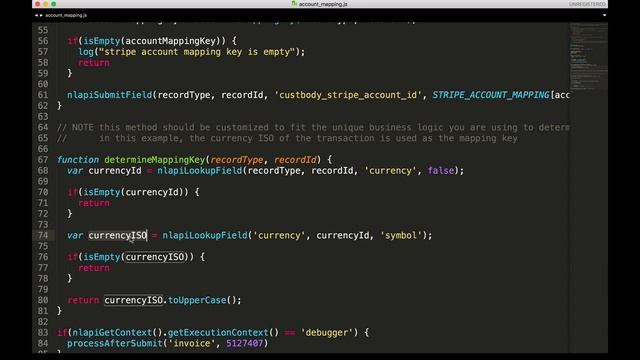Image resolution: width=640 pixels, height=360 pixels.
Task: Click the UNREGISTERED label in title bar
Action: pos(587,4)
